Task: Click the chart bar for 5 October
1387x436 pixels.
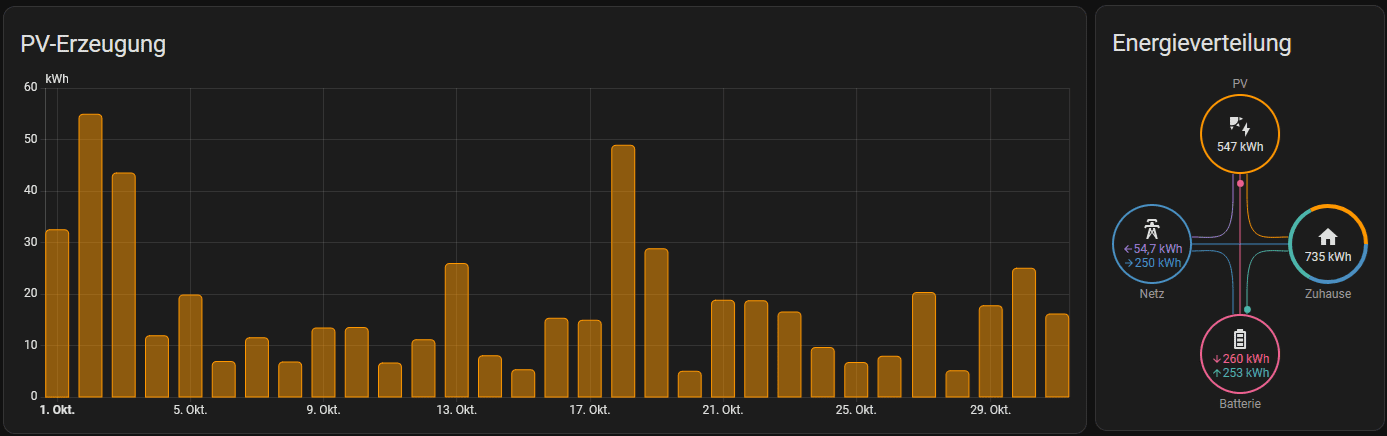Action: [190, 346]
